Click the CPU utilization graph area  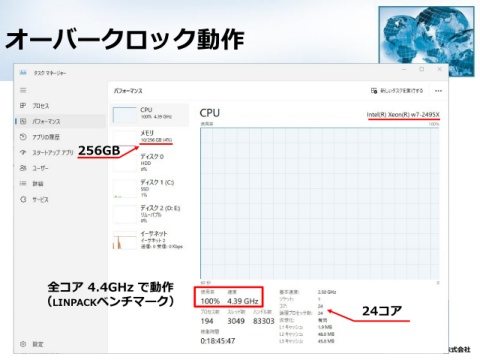coord(320,203)
